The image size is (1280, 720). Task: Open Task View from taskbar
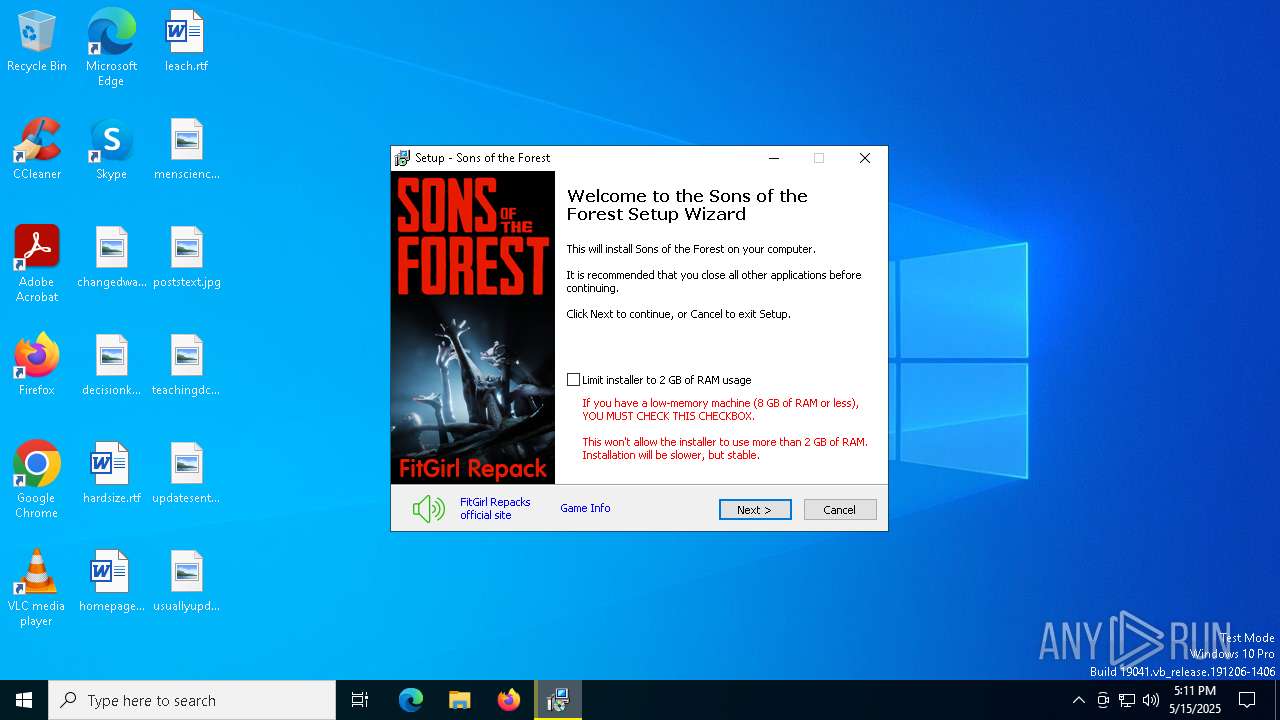click(x=360, y=700)
